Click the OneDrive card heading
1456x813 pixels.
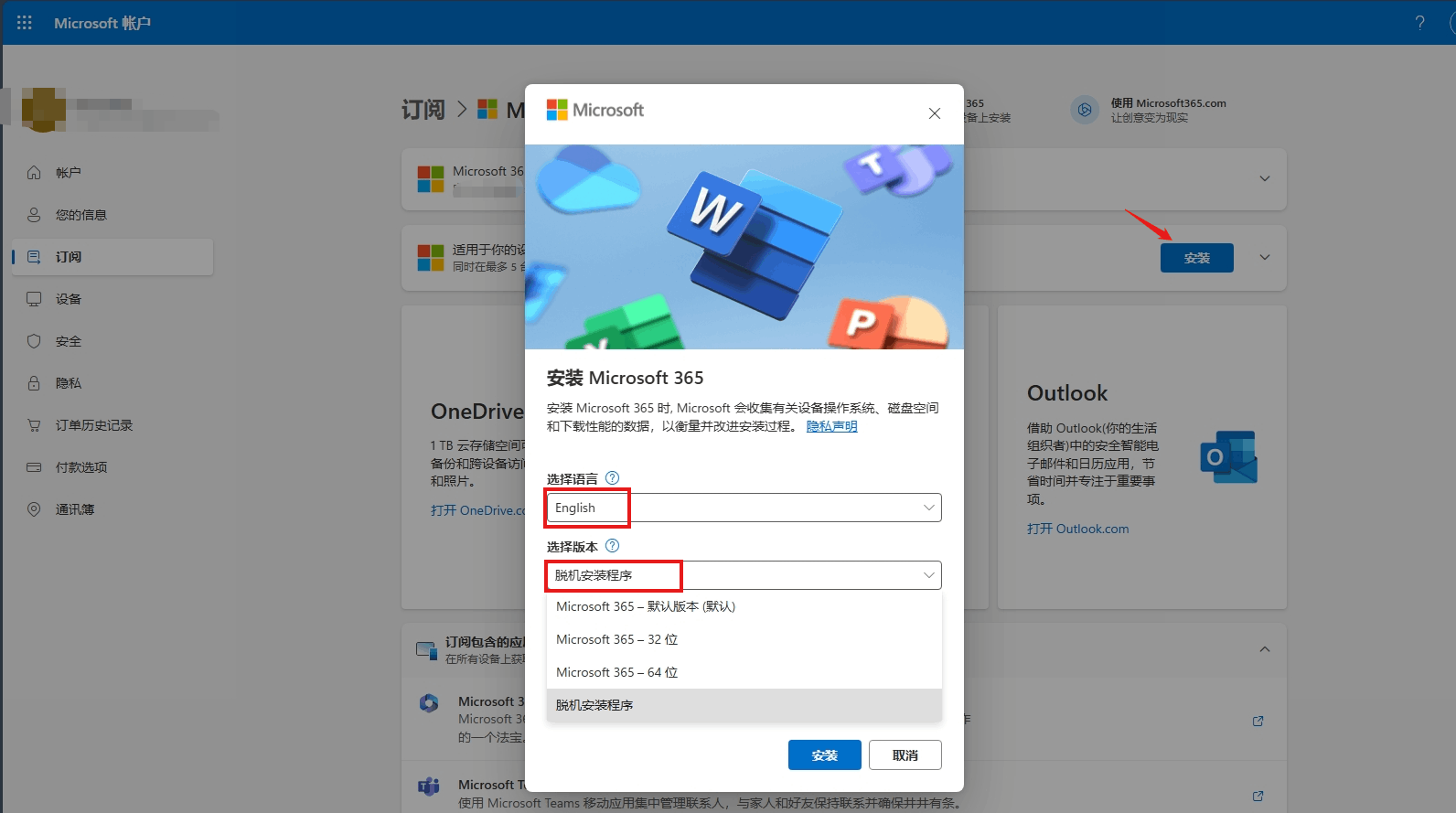[x=476, y=412]
